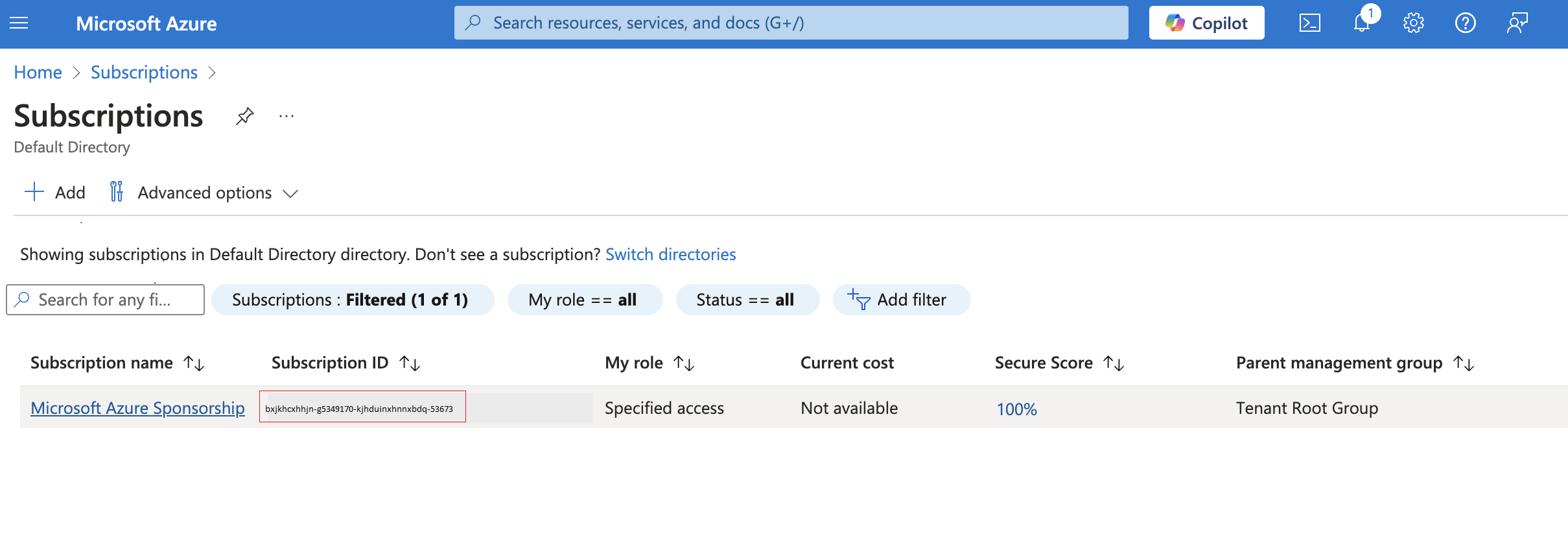Click Add to create a subscription

tap(55, 193)
